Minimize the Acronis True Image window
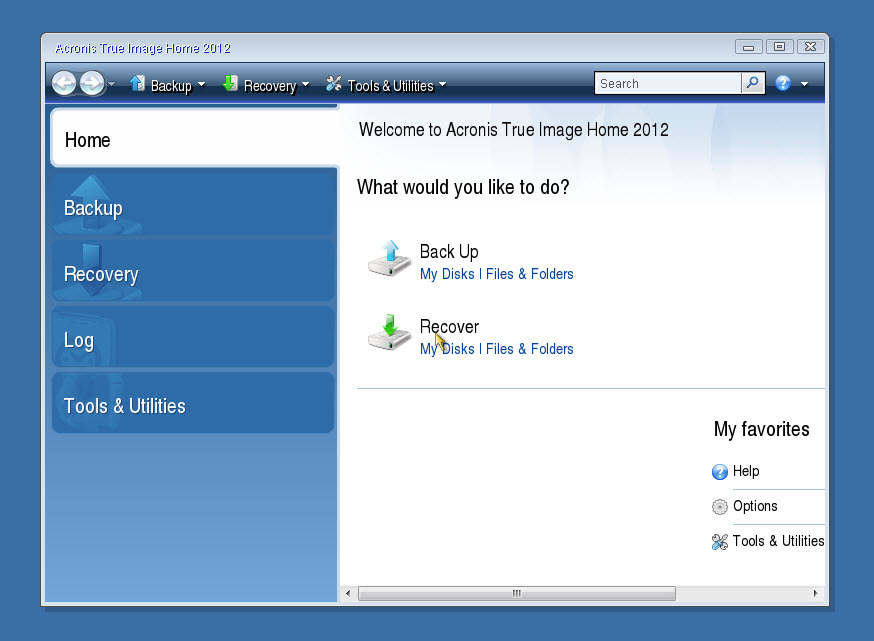This screenshot has width=874, height=641. point(748,47)
